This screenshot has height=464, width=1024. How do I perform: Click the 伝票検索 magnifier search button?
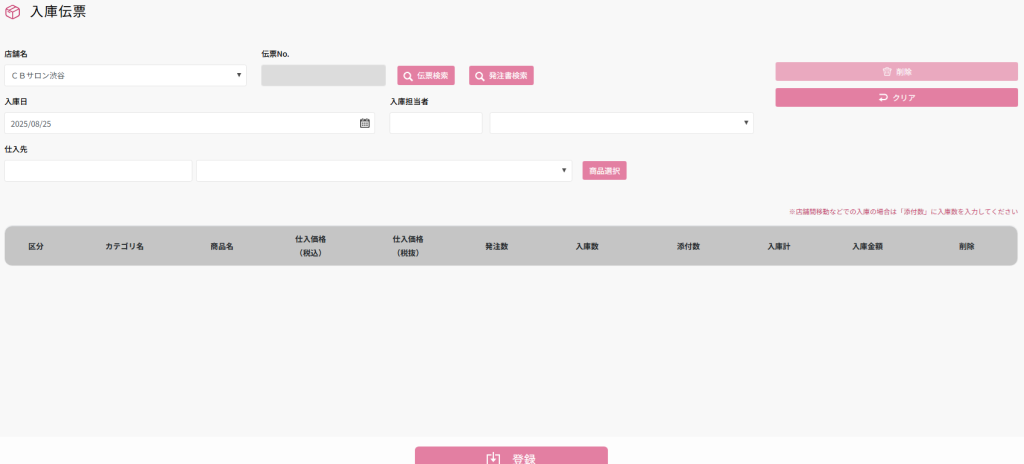tap(426, 76)
